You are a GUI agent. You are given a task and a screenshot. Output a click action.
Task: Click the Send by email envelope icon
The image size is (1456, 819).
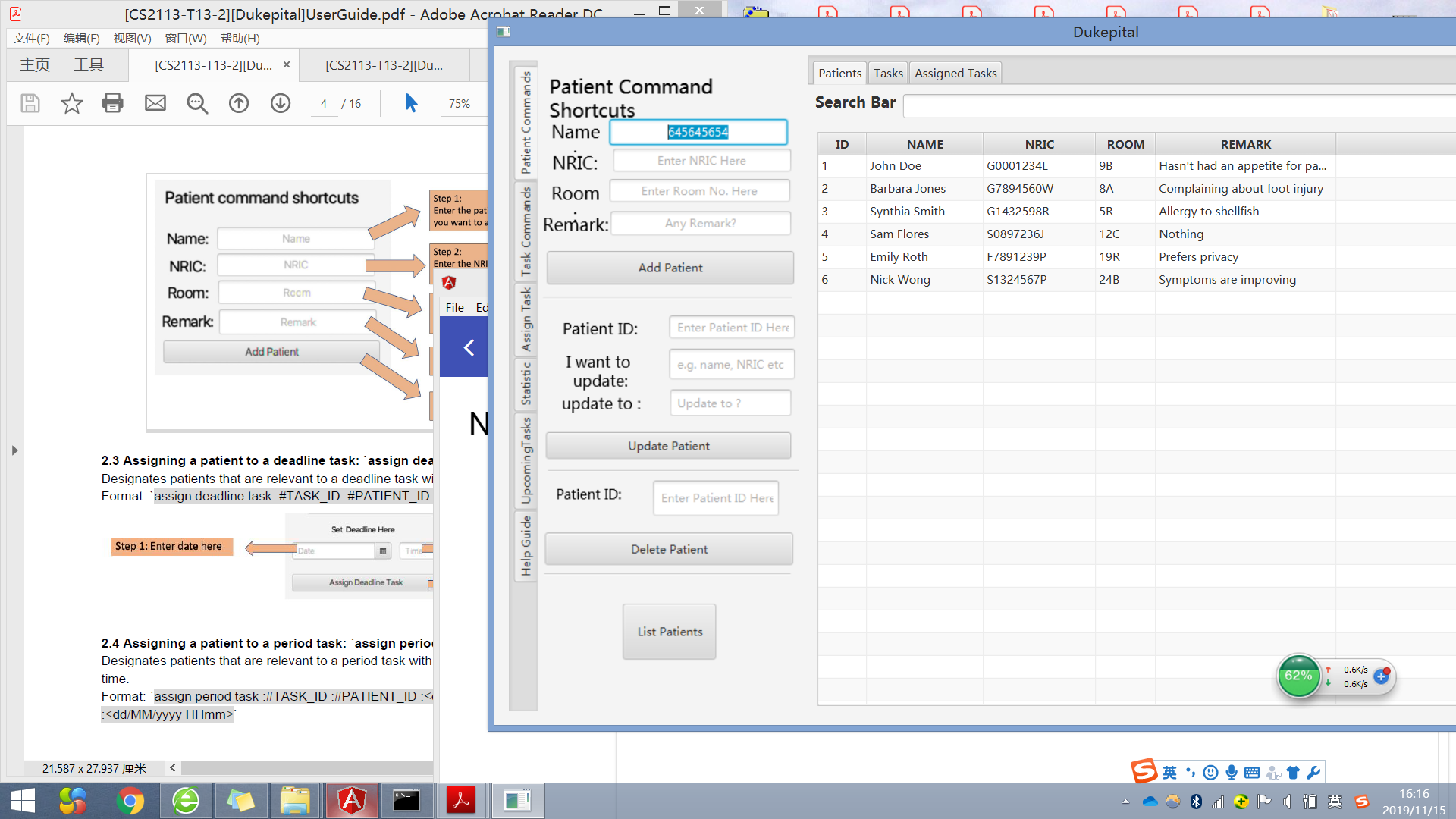point(155,103)
